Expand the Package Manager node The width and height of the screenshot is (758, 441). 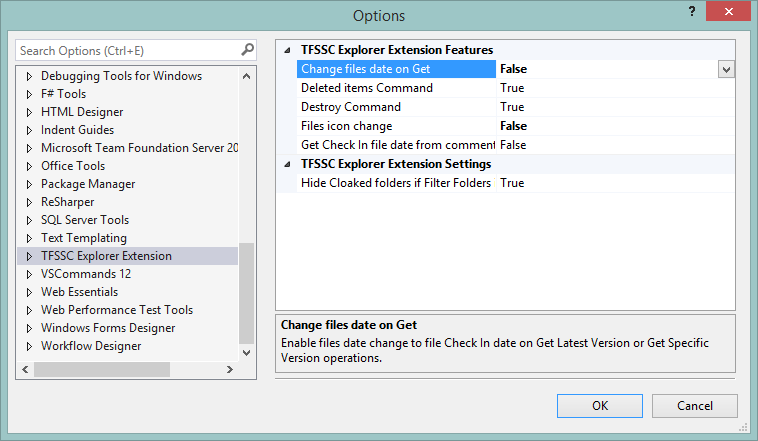[29, 184]
